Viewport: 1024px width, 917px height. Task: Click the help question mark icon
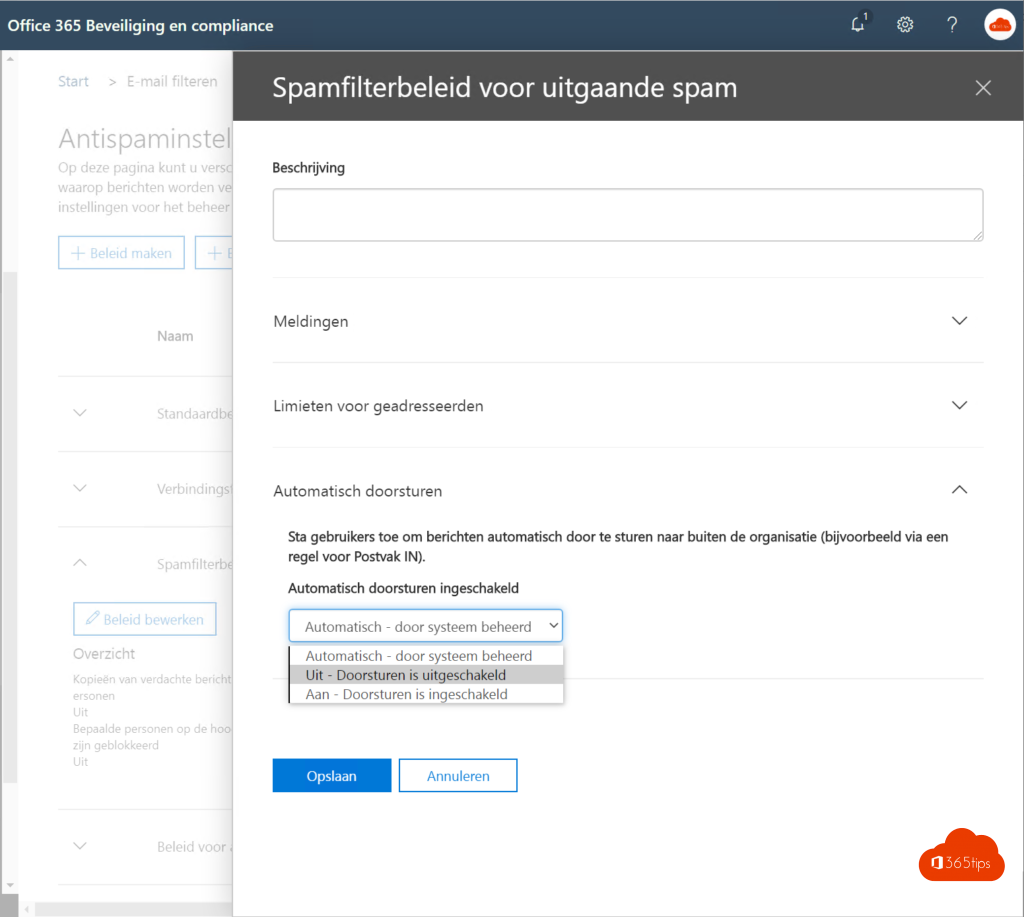pos(952,25)
